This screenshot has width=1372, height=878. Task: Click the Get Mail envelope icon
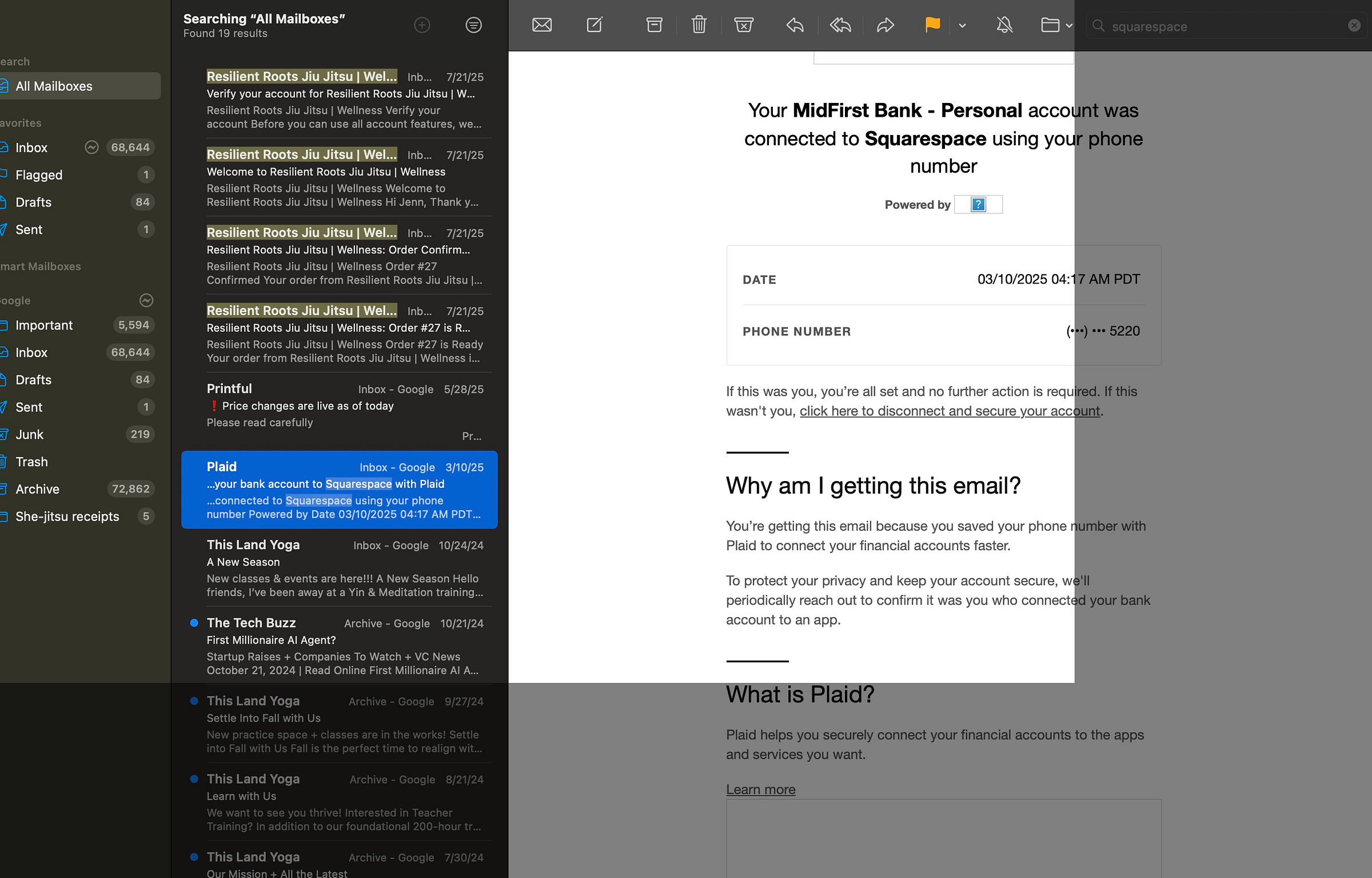[x=541, y=25]
